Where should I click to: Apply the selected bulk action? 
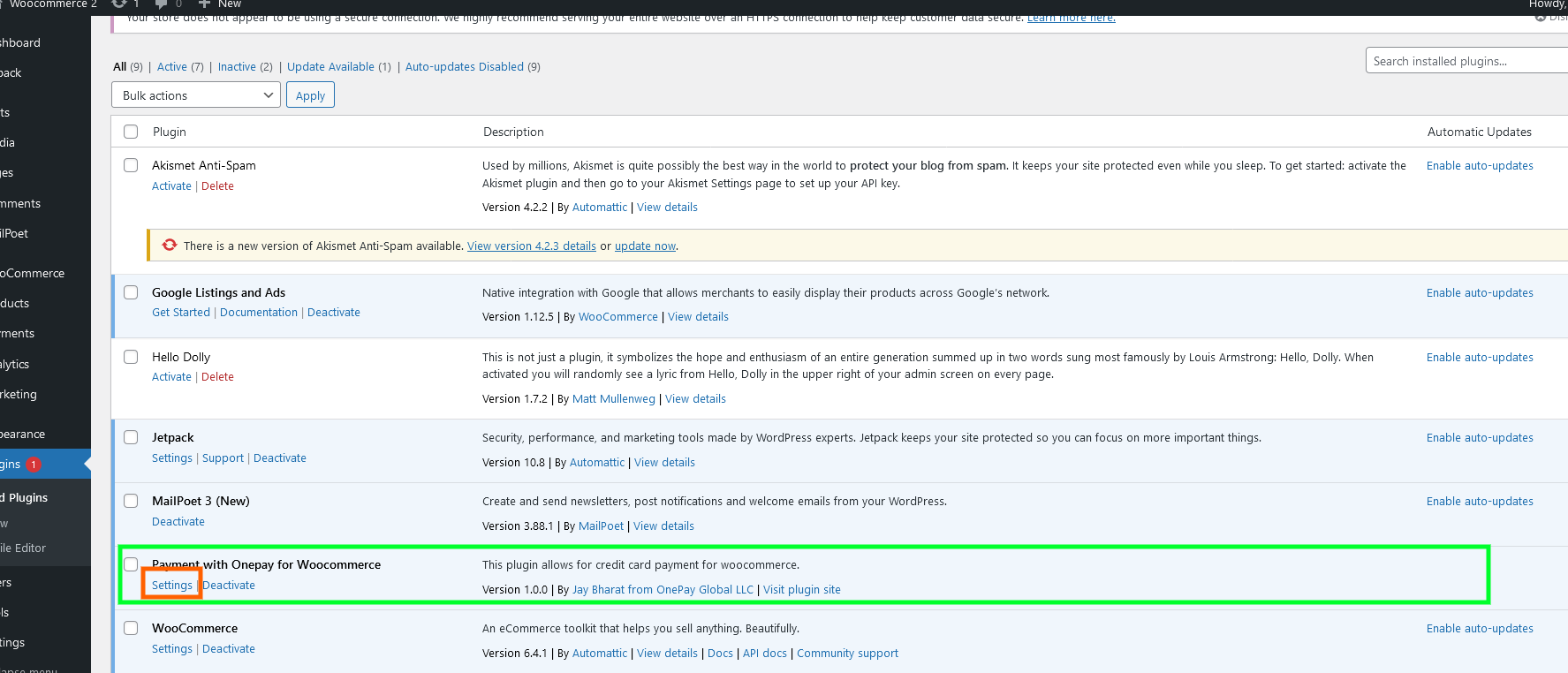[x=310, y=95]
